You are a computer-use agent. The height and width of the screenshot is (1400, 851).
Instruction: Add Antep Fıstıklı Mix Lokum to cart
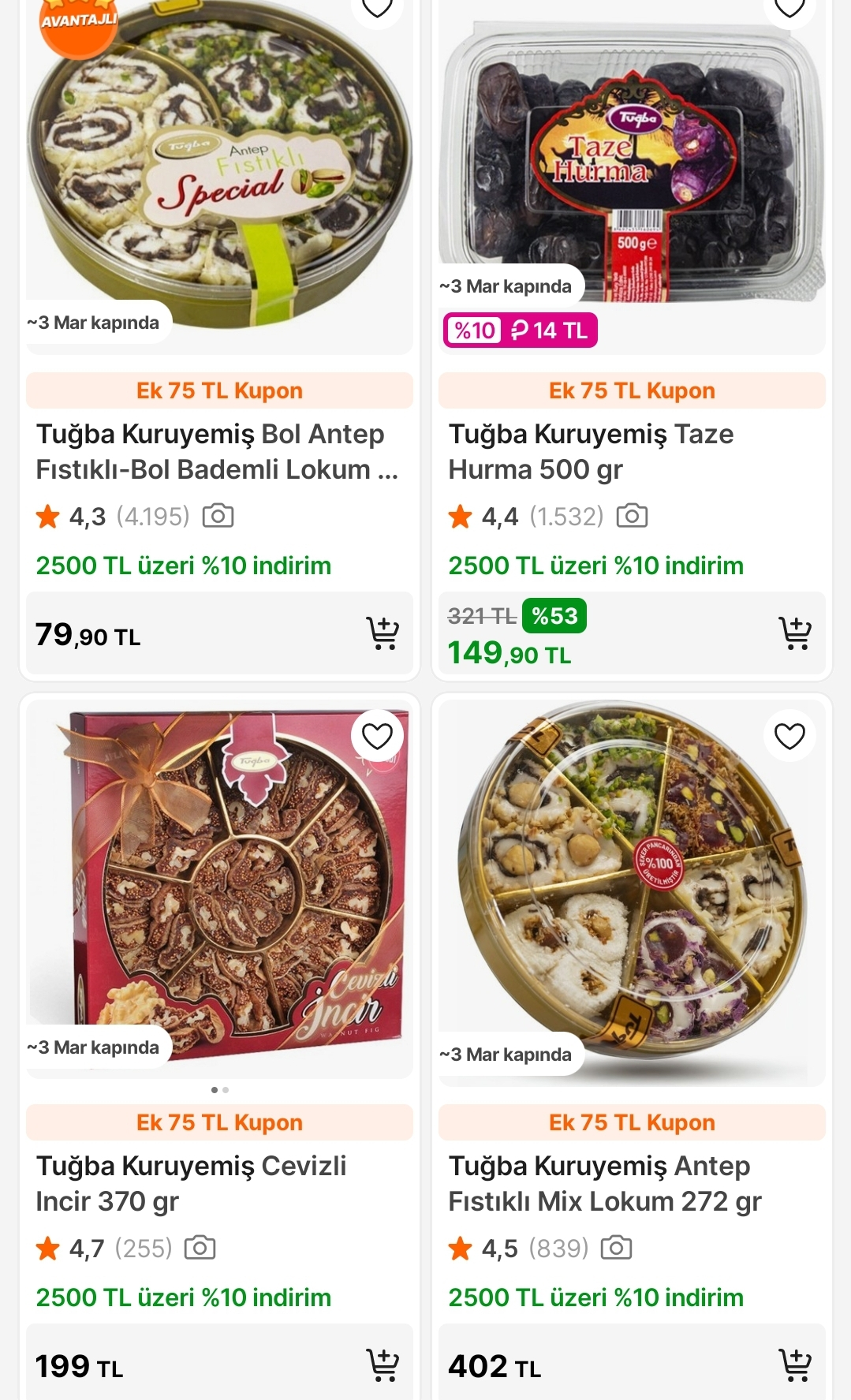(x=794, y=1365)
